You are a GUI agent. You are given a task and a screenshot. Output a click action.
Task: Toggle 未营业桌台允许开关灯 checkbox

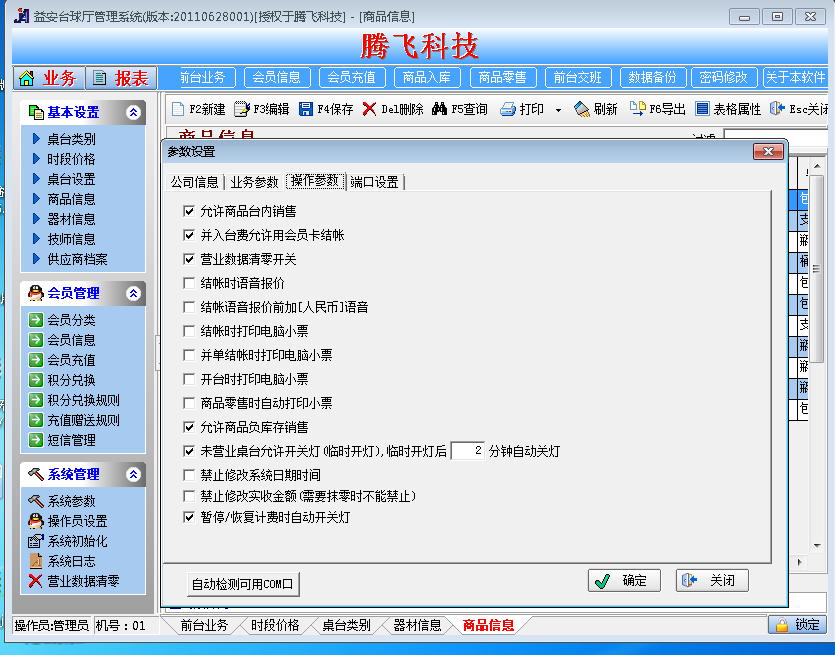tap(189, 452)
